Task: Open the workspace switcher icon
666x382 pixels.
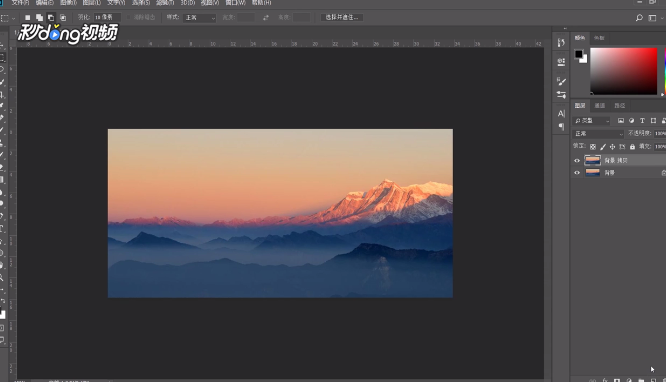Action: point(652,17)
